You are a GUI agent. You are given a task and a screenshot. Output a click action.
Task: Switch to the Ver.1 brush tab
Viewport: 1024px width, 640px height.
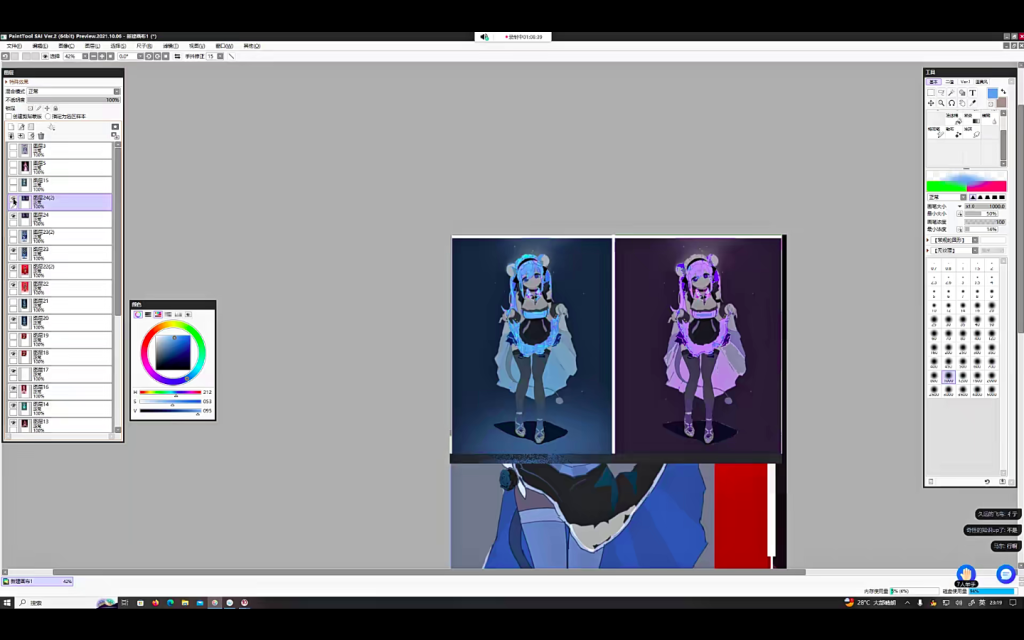pos(965,82)
